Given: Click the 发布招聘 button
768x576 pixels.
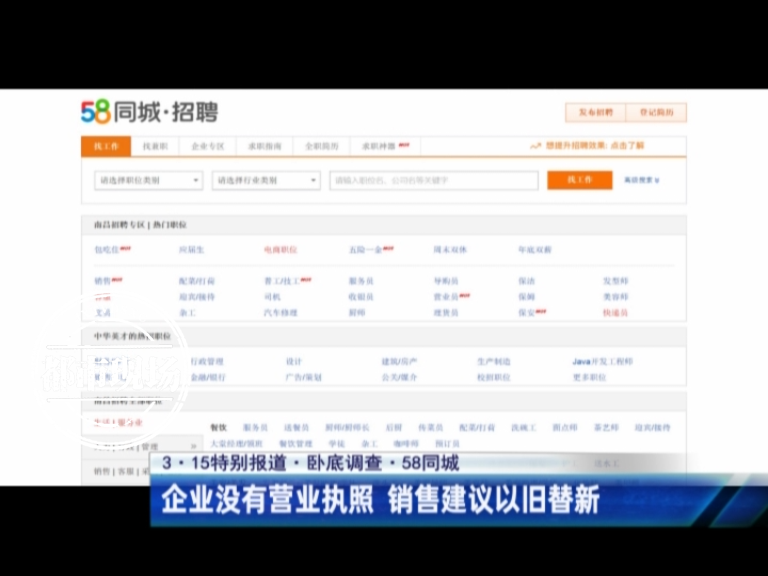Looking at the screenshot, I should click(596, 112).
